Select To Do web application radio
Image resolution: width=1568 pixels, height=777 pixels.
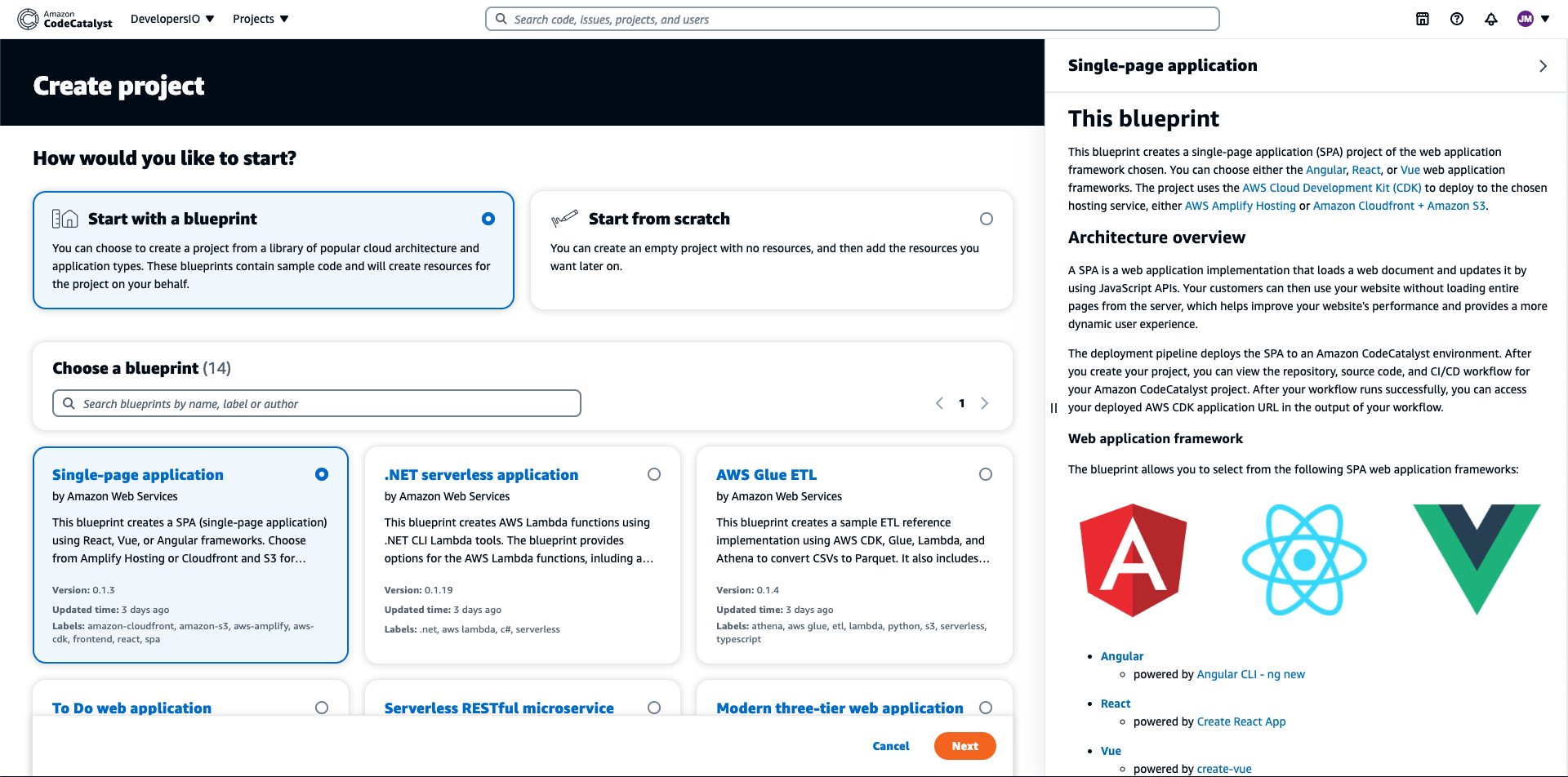point(322,708)
